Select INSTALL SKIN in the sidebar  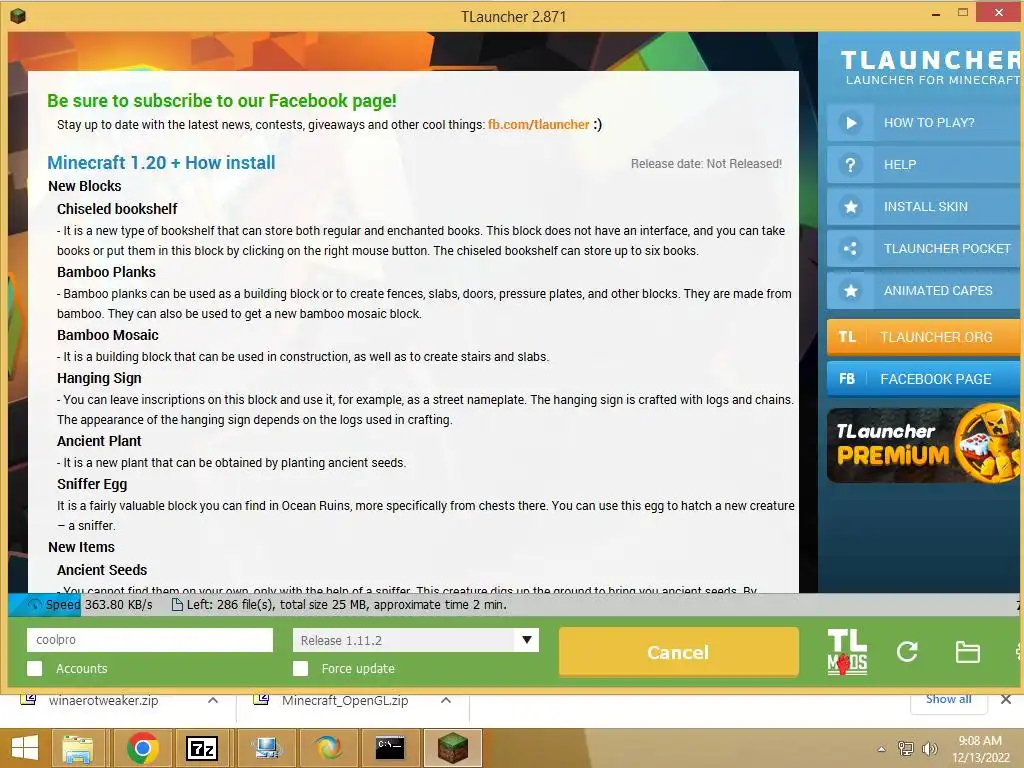(925, 207)
